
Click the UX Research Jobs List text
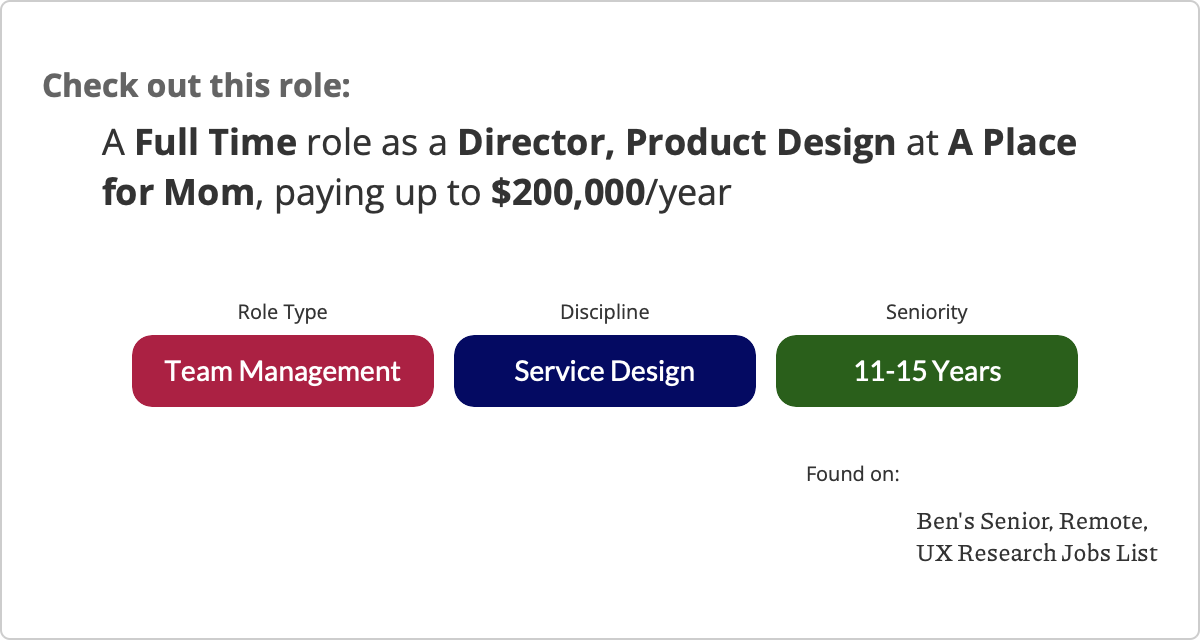point(1036,552)
